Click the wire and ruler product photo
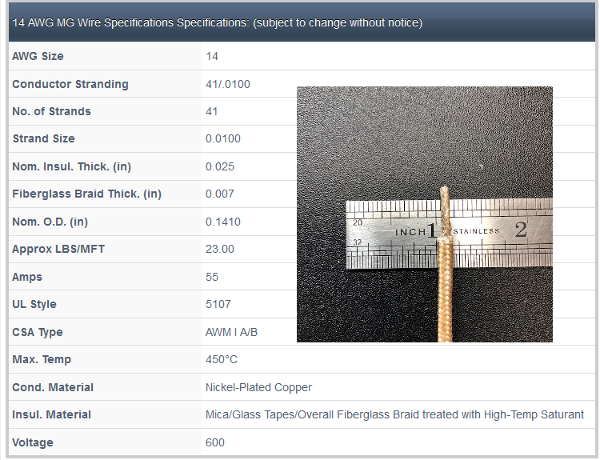The width and height of the screenshot is (600, 460). click(425, 214)
